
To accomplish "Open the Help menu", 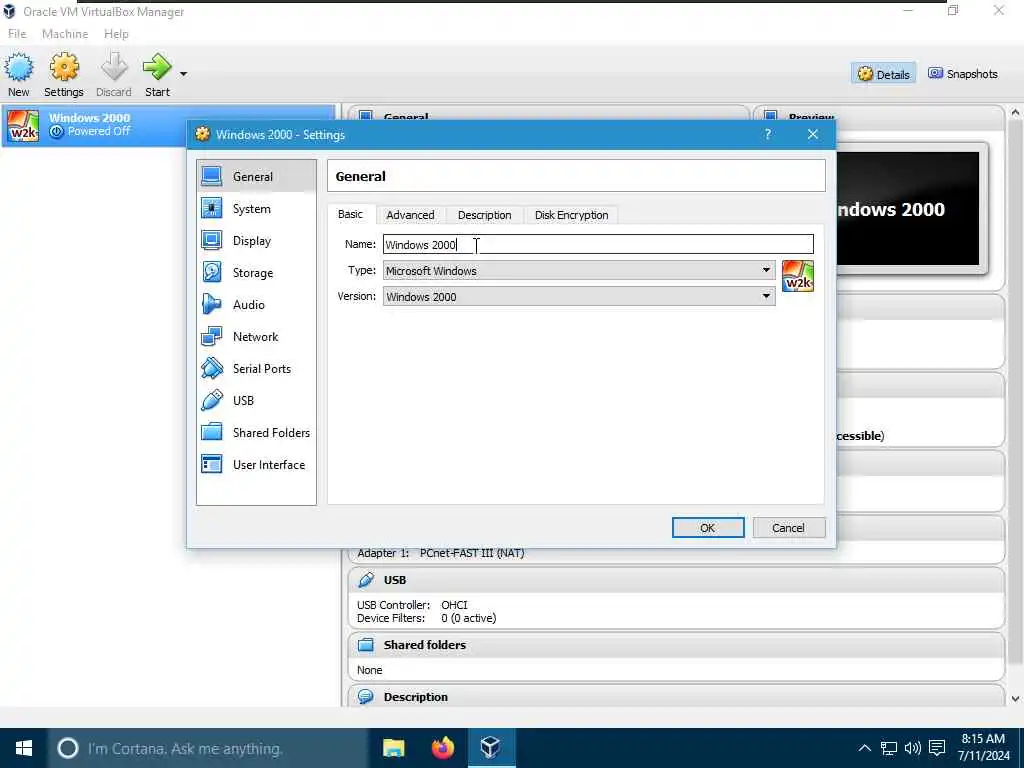I will pos(116,34).
